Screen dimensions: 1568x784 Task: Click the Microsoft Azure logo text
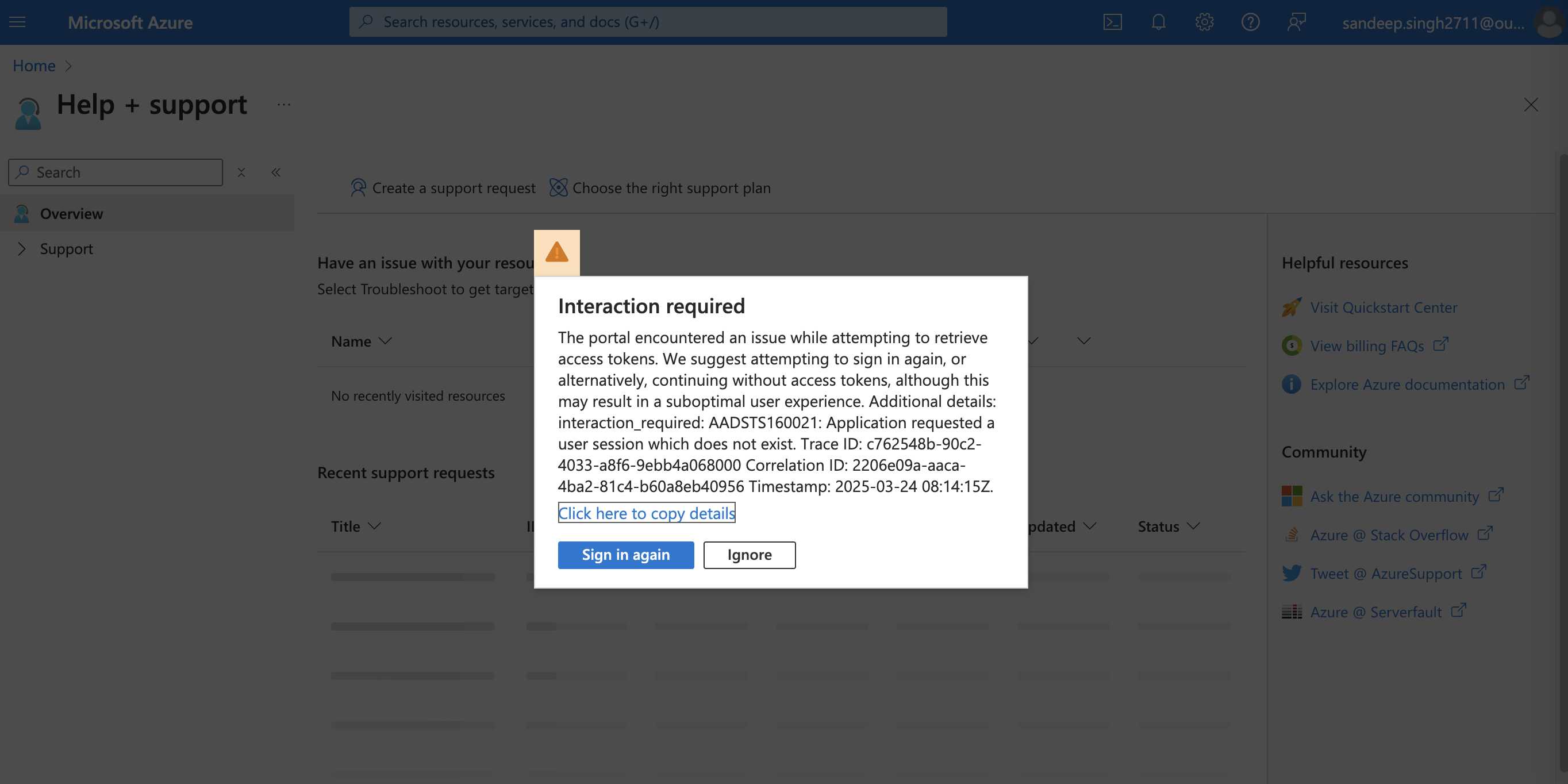130,22
